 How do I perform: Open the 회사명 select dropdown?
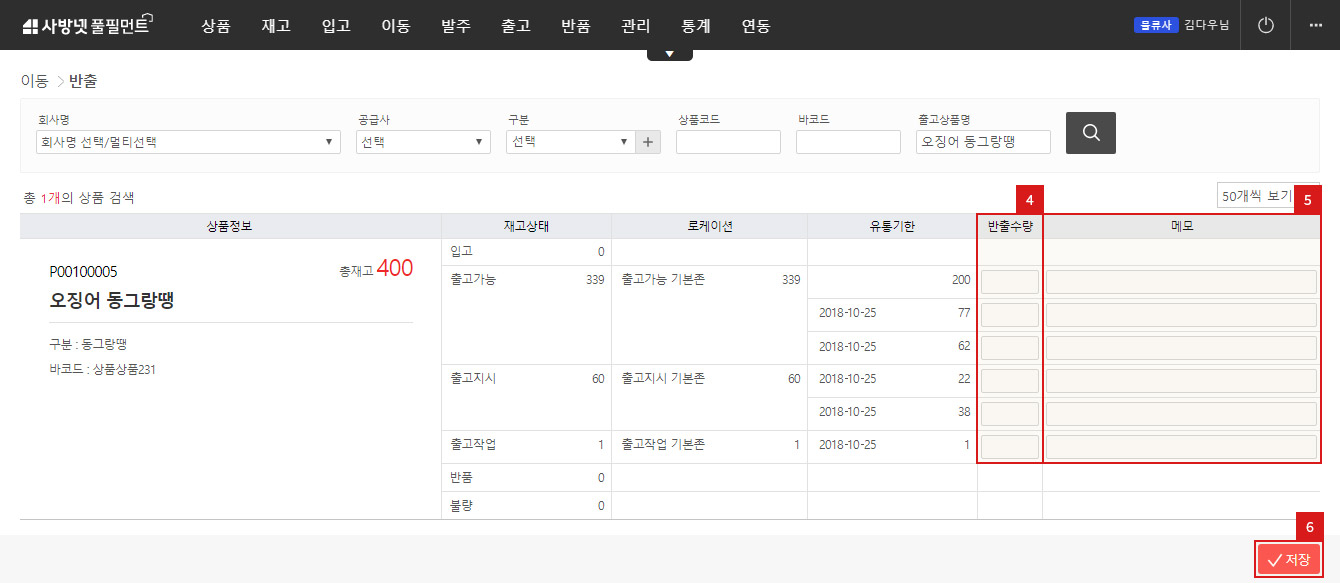[x=187, y=142]
